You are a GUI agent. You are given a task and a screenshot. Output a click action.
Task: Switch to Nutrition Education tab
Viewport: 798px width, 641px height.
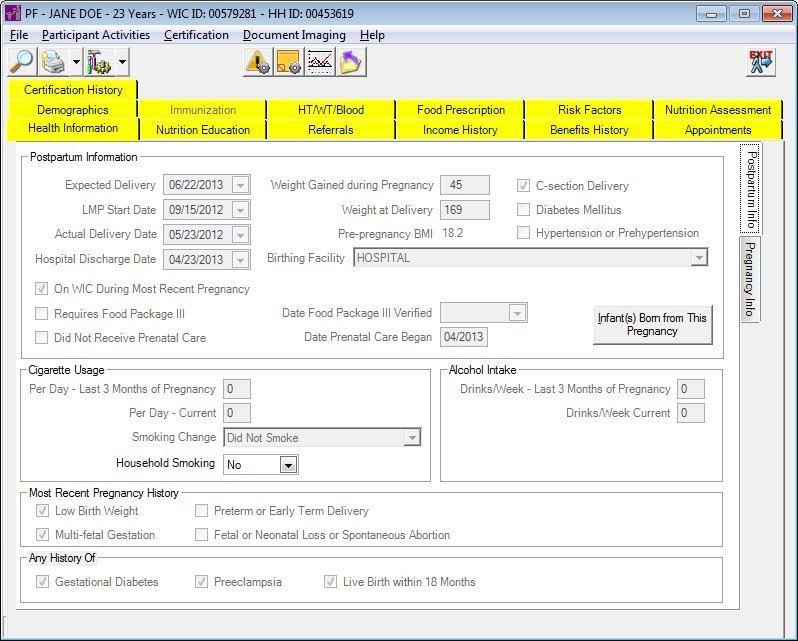(x=203, y=130)
